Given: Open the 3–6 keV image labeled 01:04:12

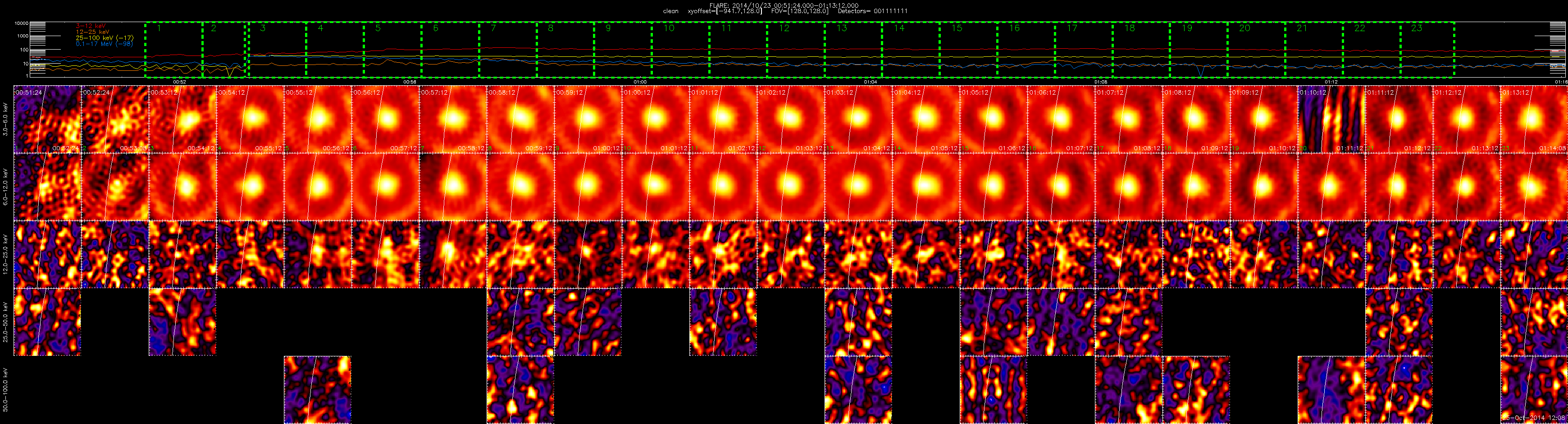Looking at the screenshot, I should point(925,120).
